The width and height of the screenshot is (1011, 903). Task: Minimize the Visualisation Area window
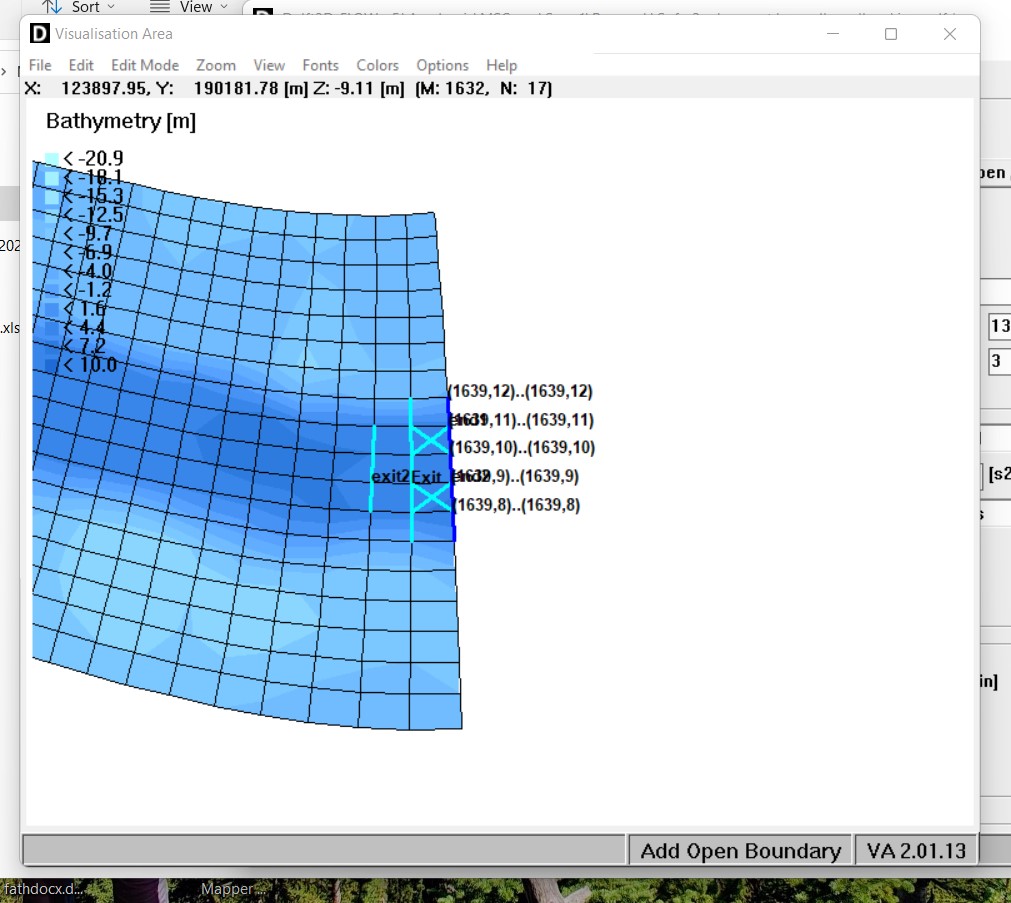click(x=832, y=34)
